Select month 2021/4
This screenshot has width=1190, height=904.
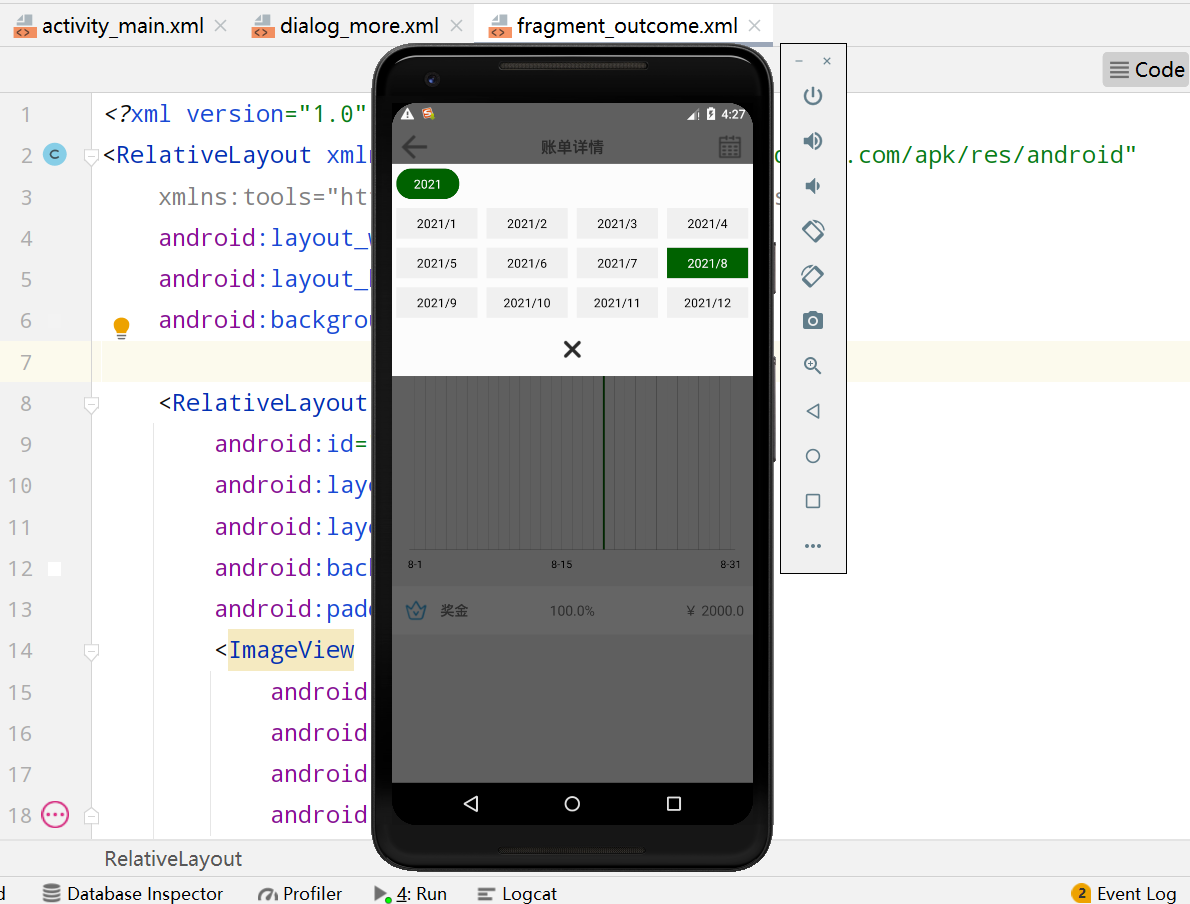[707, 223]
